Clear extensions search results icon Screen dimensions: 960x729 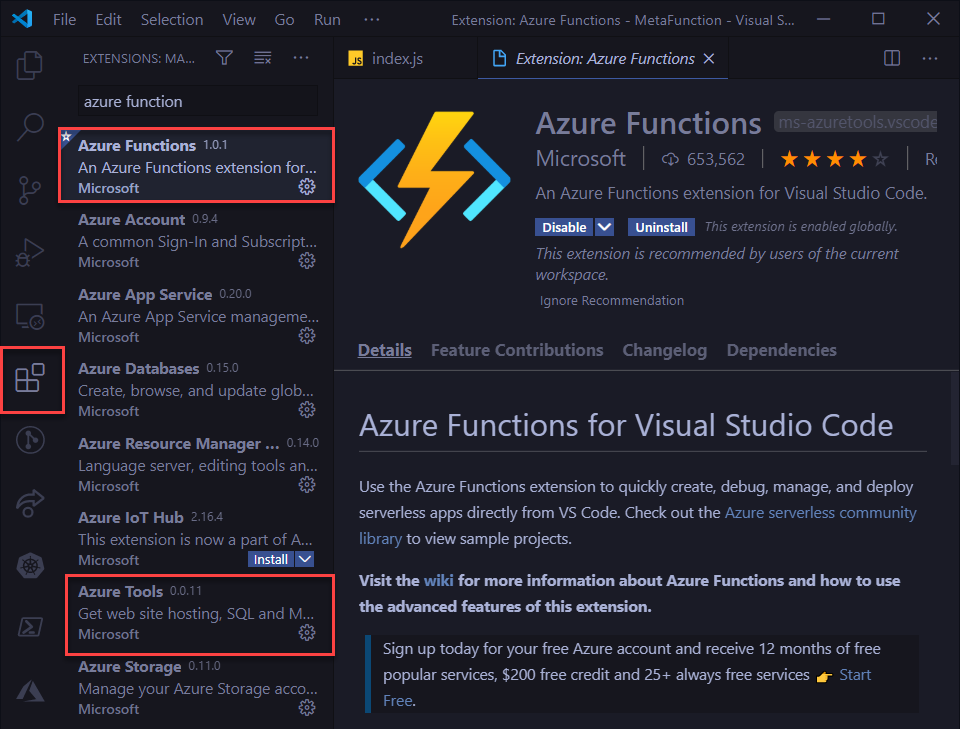tap(263, 58)
